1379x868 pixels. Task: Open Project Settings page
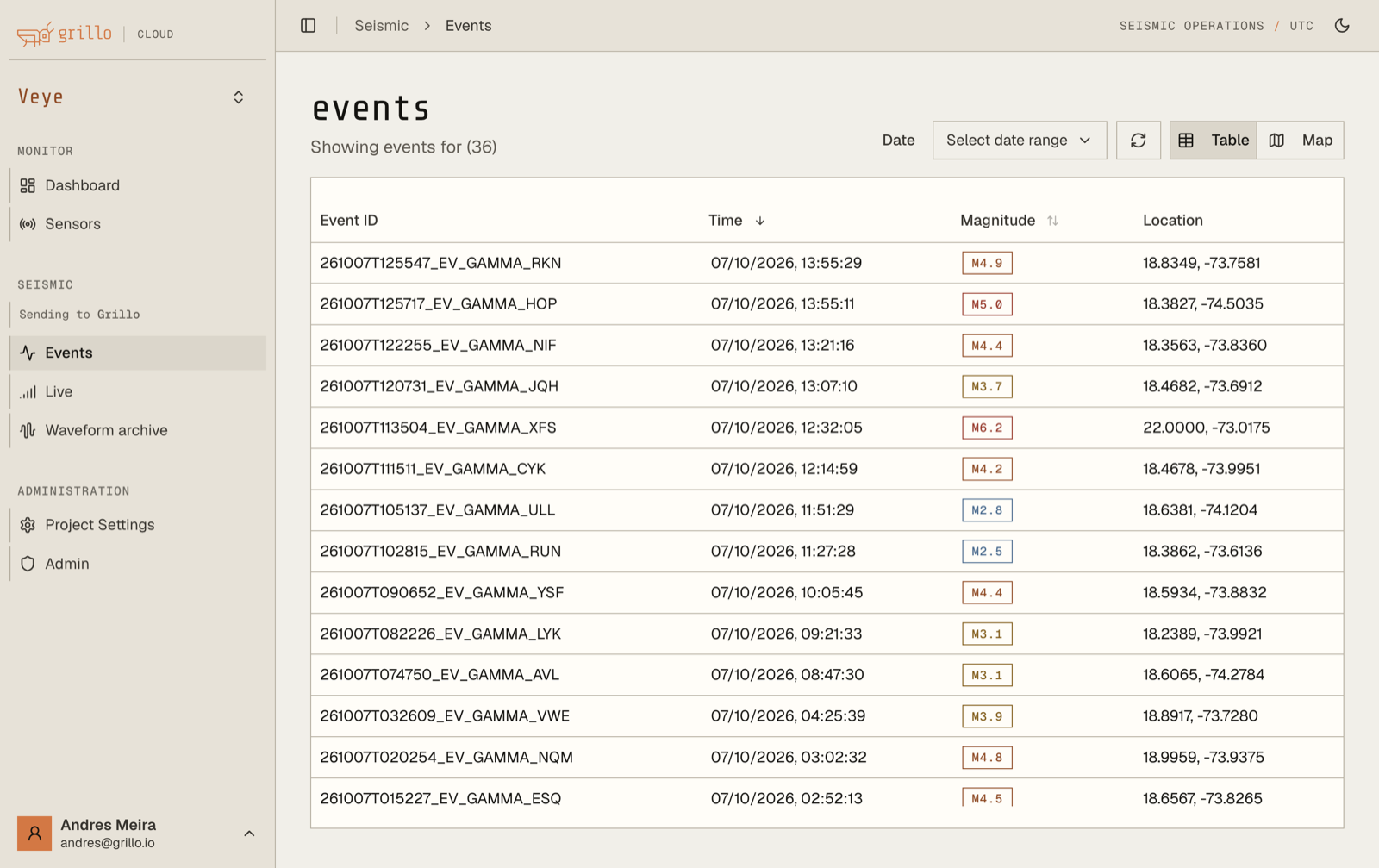(138, 525)
